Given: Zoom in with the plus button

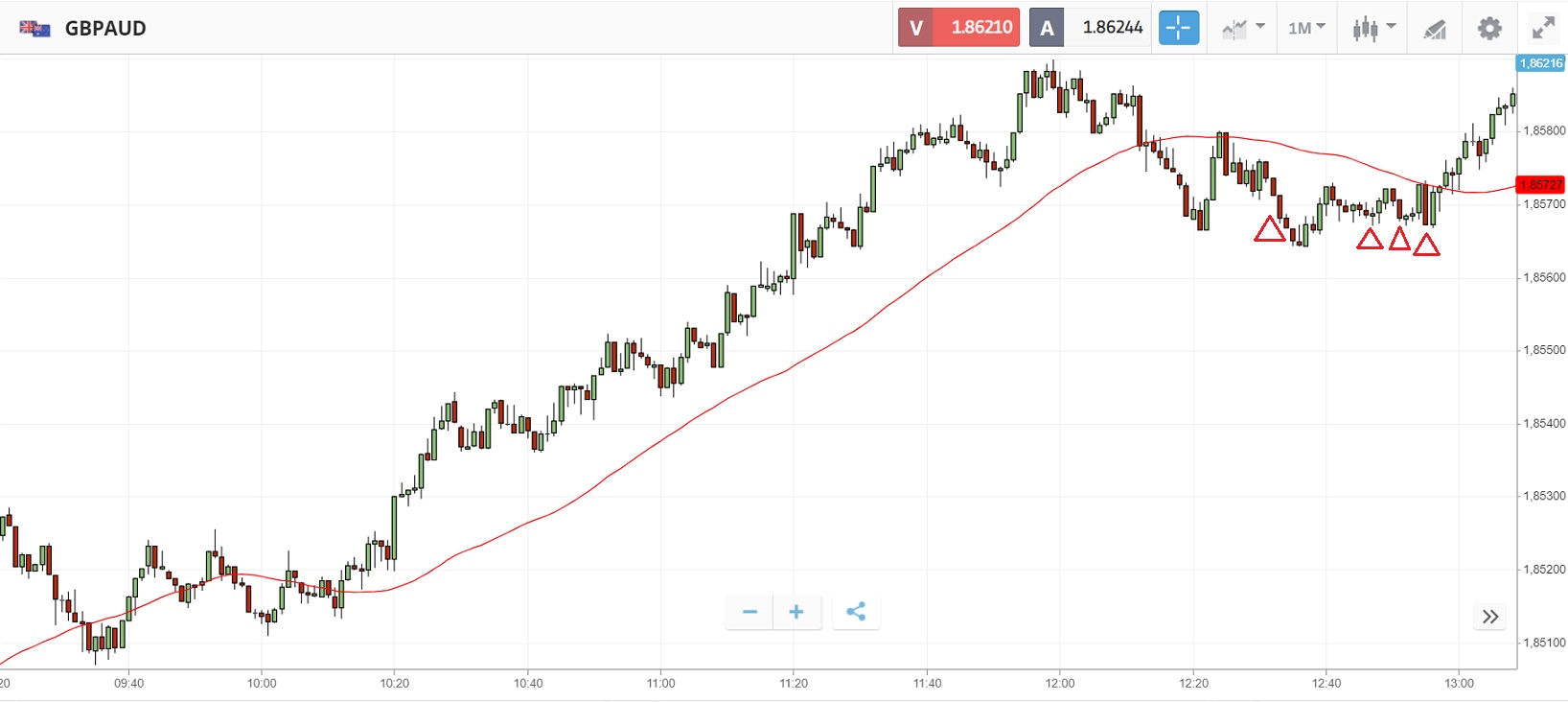Looking at the screenshot, I should [x=796, y=612].
